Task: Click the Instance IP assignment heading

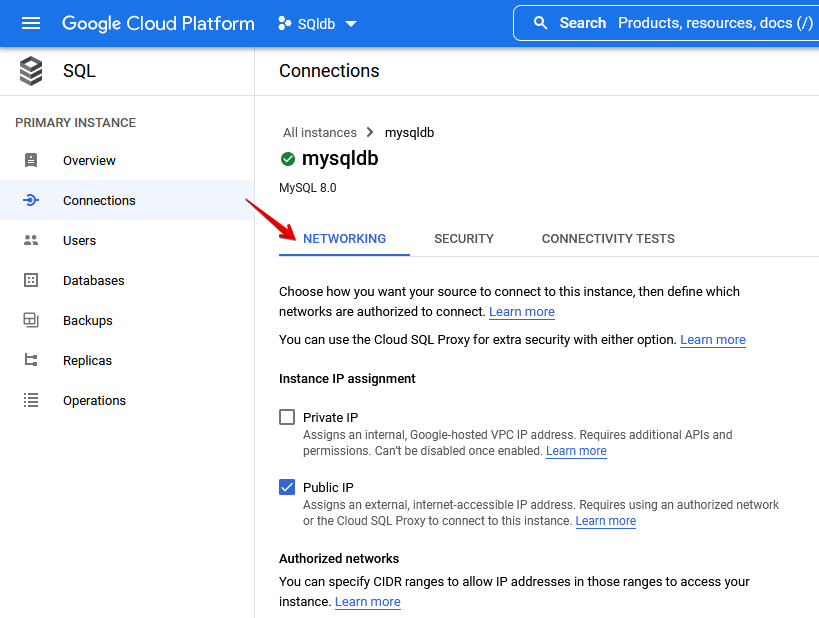Action: (x=347, y=379)
